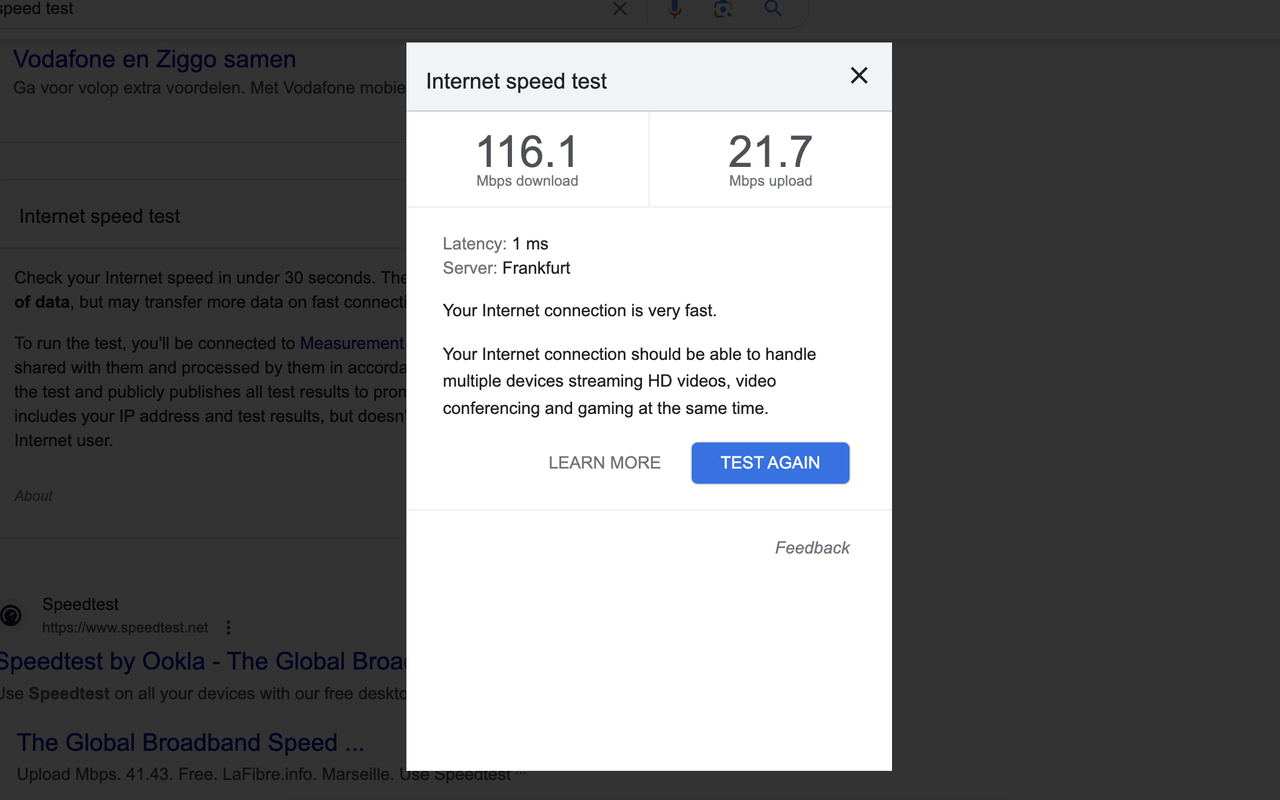Screen dimensions: 1280x800
Task: Open Google Lens image search
Action: [723, 9]
